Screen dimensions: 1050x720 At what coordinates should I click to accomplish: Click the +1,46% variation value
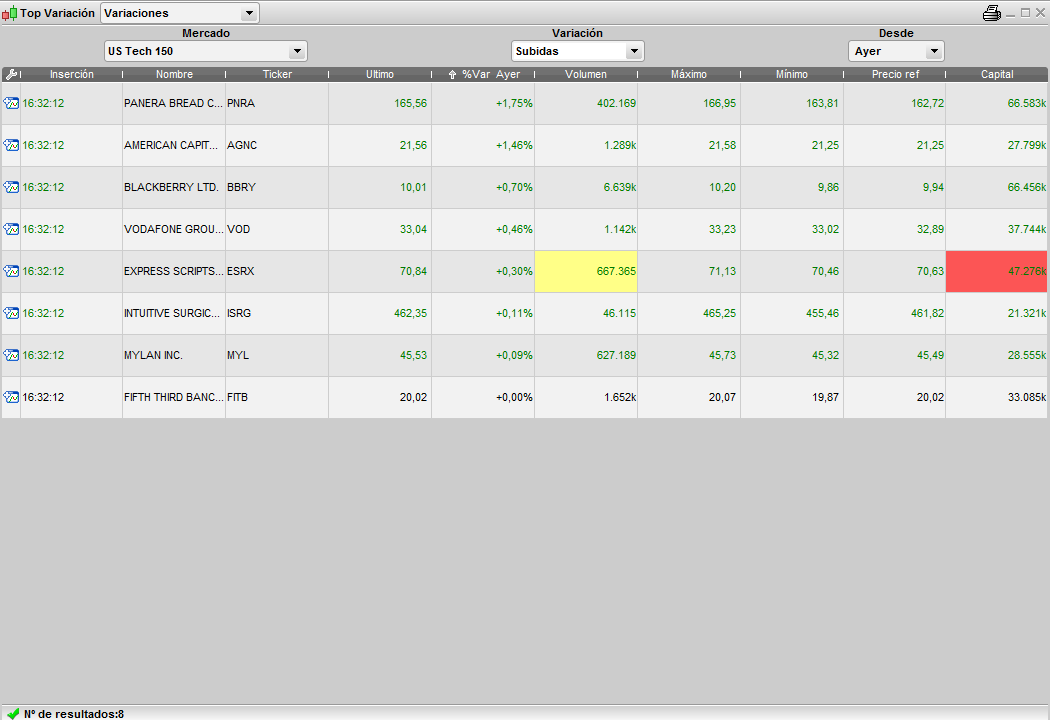click(514, 145)
